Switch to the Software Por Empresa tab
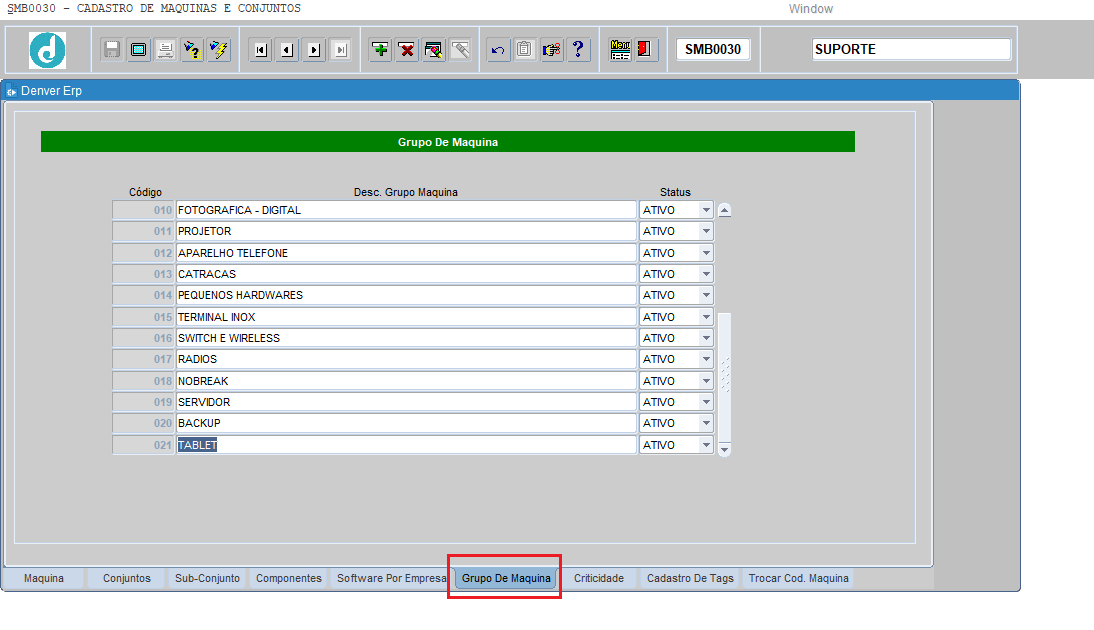Viewport: 1094px width, 630px height. tap(391, 578)
